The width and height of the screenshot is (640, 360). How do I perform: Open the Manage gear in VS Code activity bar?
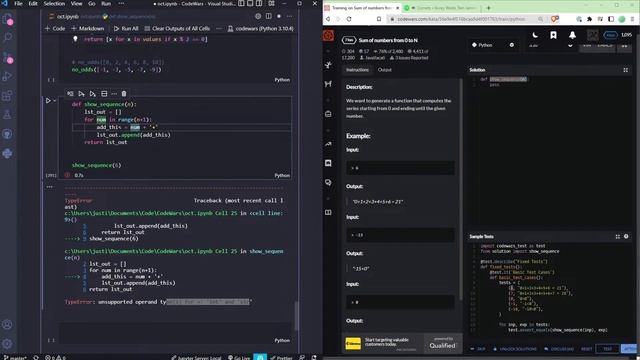pos(7,344)
